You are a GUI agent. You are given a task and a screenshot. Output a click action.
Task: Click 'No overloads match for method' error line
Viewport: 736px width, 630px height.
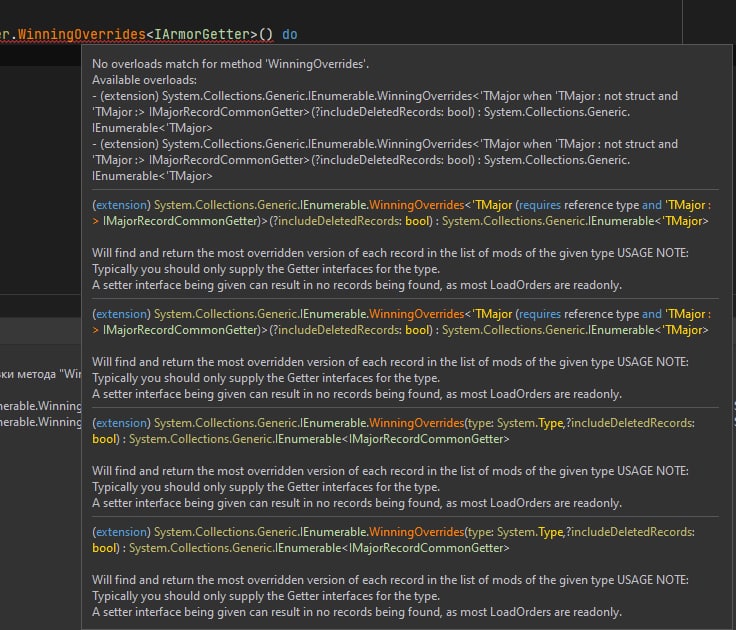coord(230,64)
